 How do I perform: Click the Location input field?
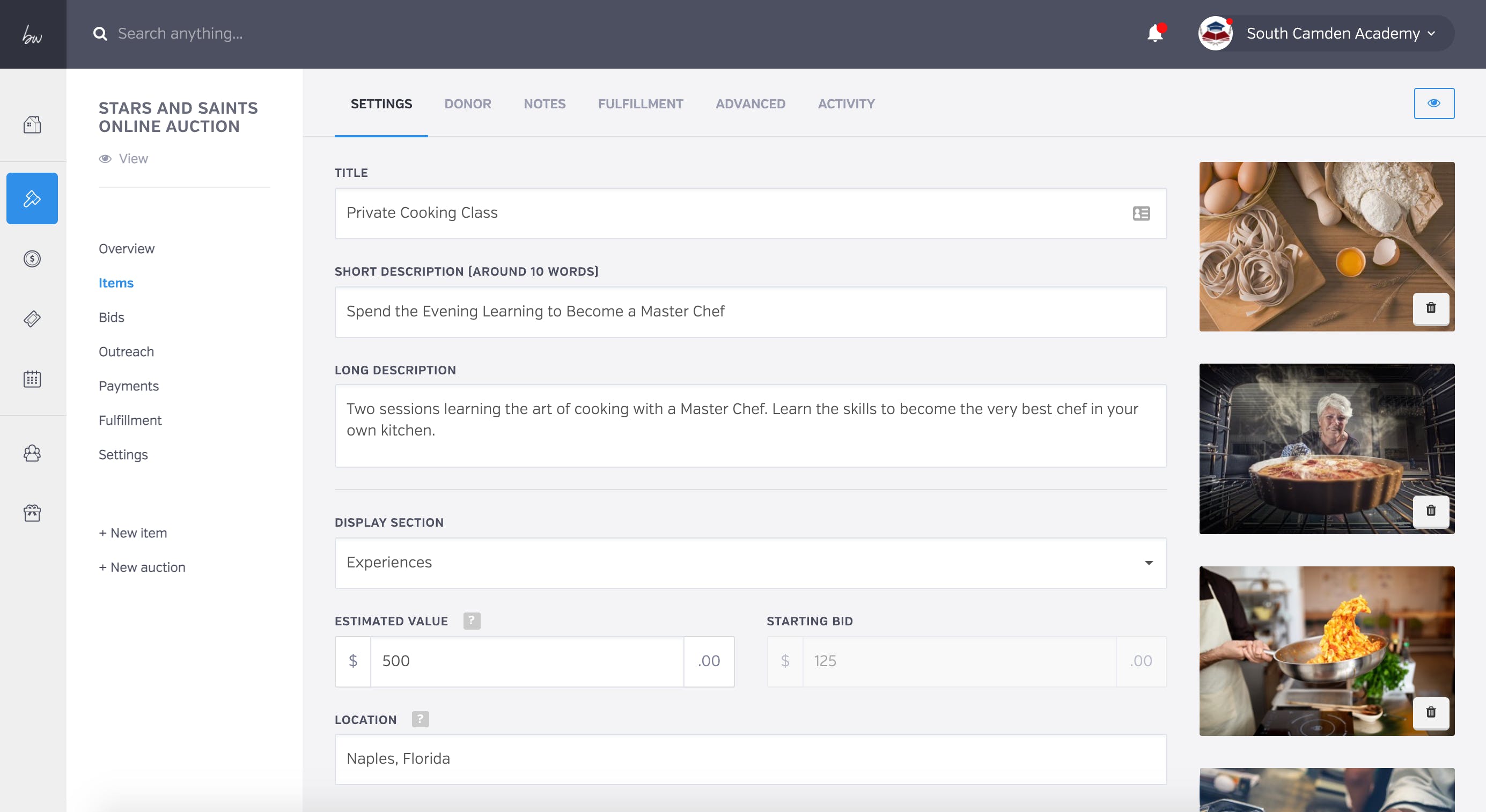pyautogui.click(x=750, y=759)
